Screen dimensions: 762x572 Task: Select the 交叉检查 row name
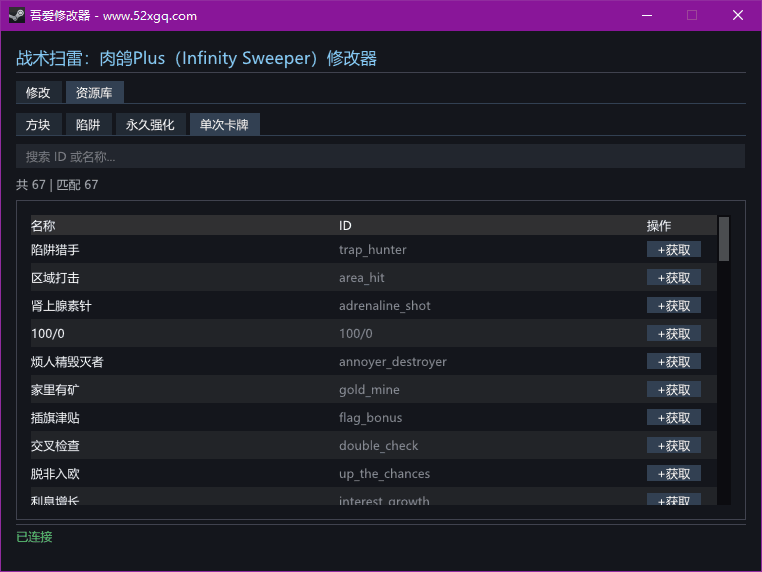click(55, 446)
